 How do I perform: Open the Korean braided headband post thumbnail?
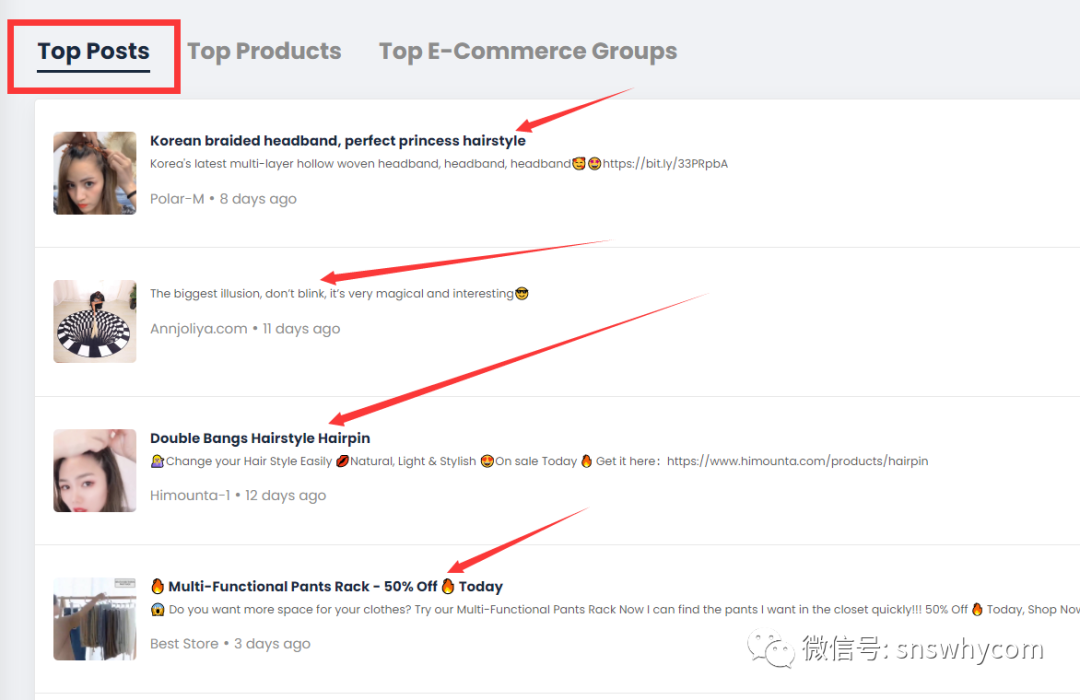(95, 173)
